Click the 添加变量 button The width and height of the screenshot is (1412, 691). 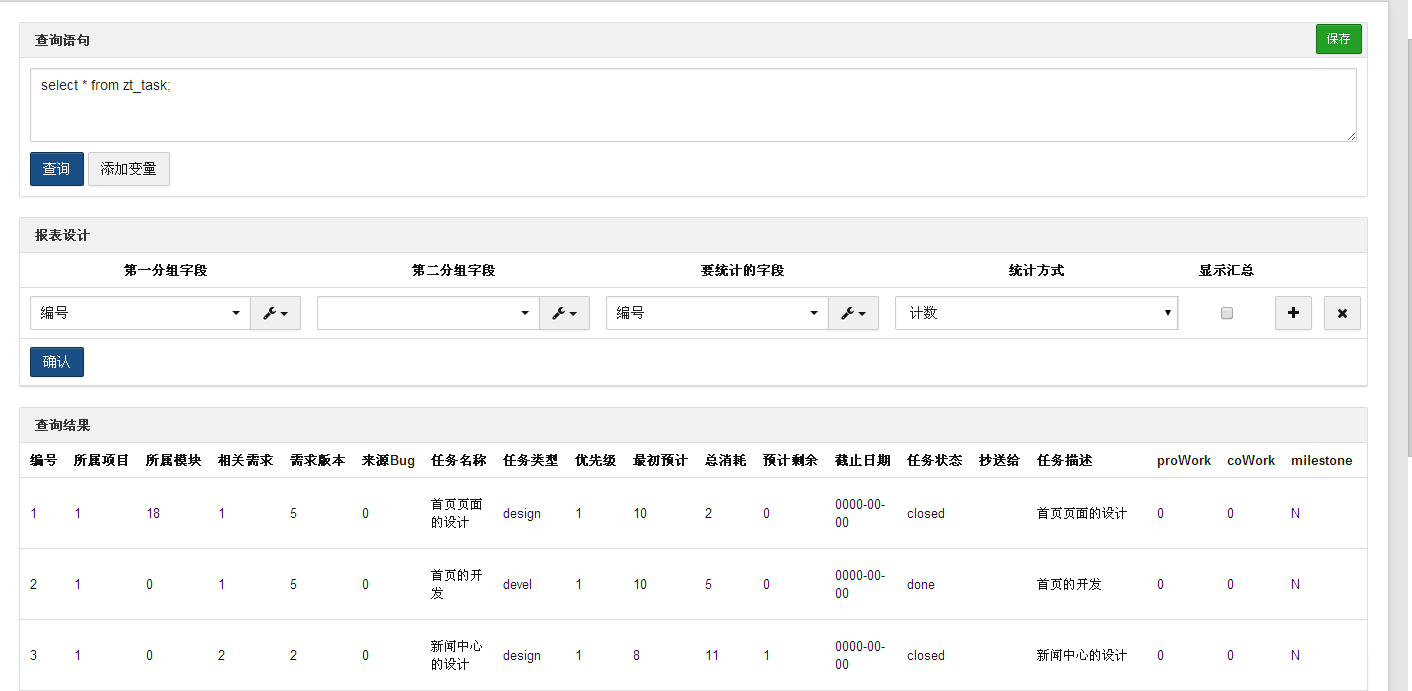(x=129, y=169)
